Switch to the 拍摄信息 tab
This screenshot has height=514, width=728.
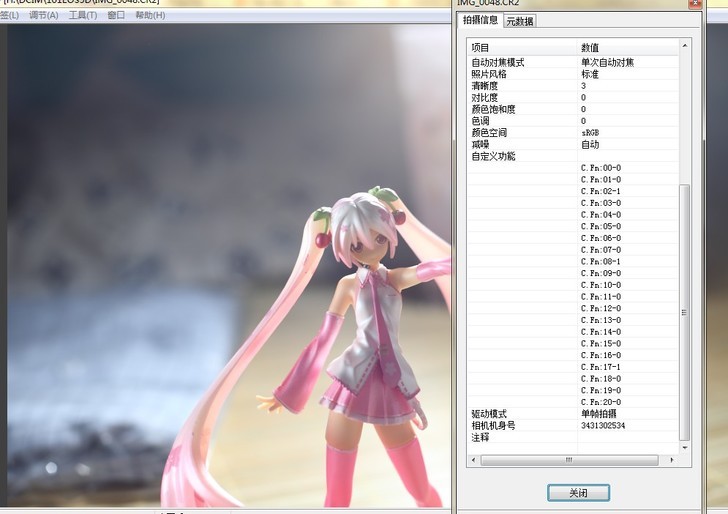[x=481, y=20]
